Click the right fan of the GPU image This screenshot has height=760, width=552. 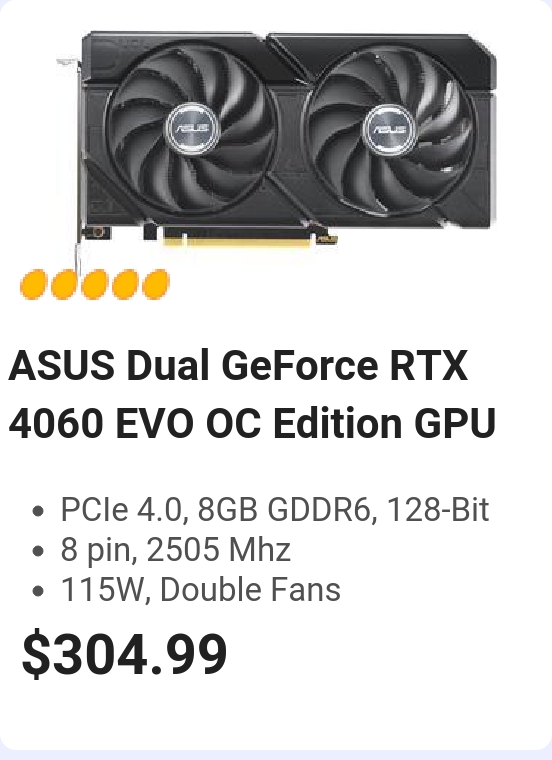[390, 129]
